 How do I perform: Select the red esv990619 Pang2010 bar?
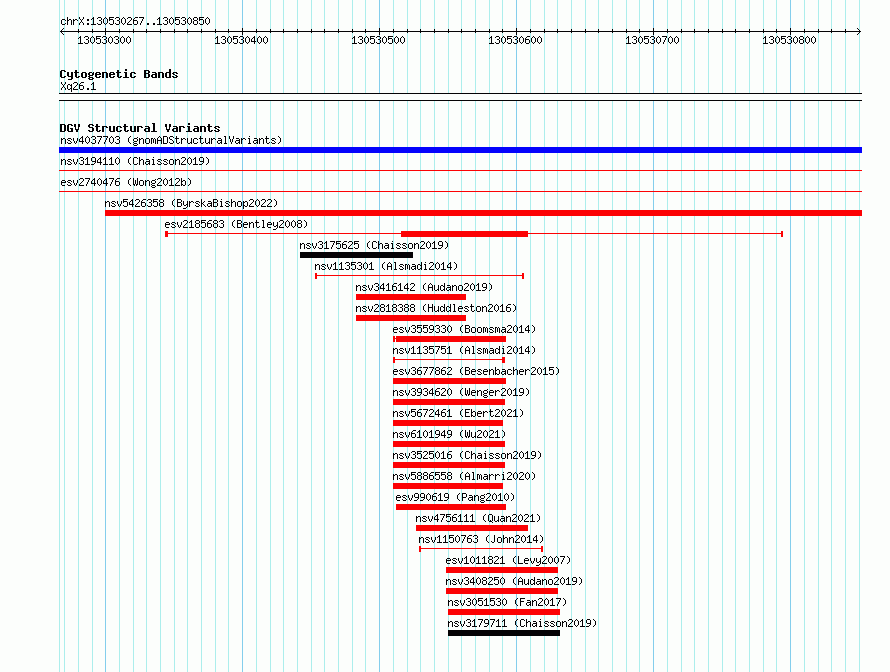(451, 507)
